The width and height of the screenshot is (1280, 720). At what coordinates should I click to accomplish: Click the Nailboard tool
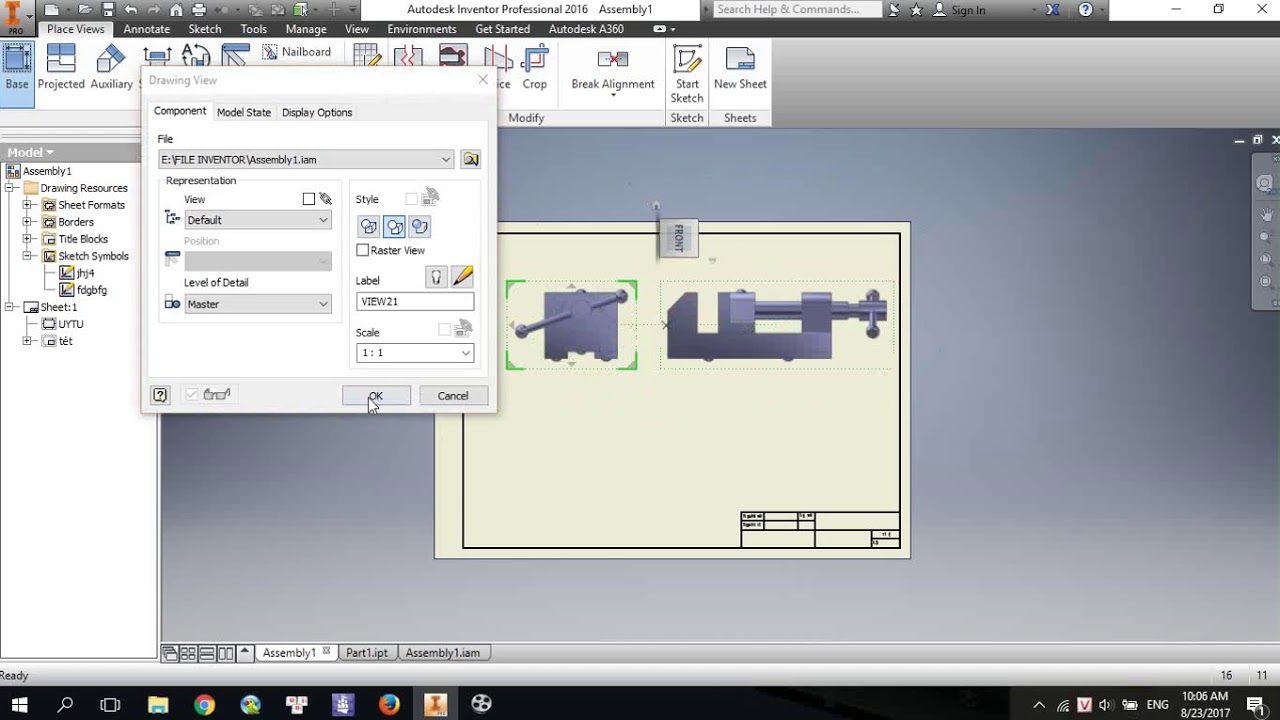(x=298, y=52)
